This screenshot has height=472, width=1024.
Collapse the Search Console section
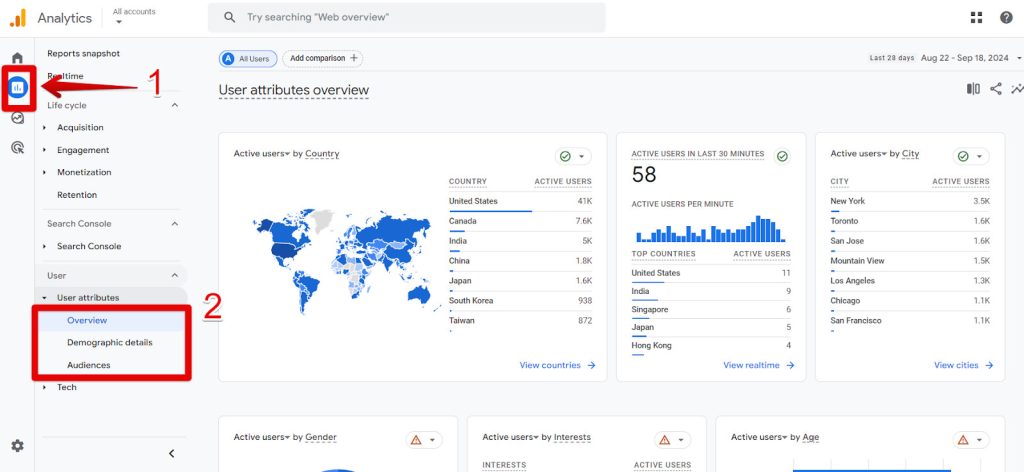coord(174,223)
